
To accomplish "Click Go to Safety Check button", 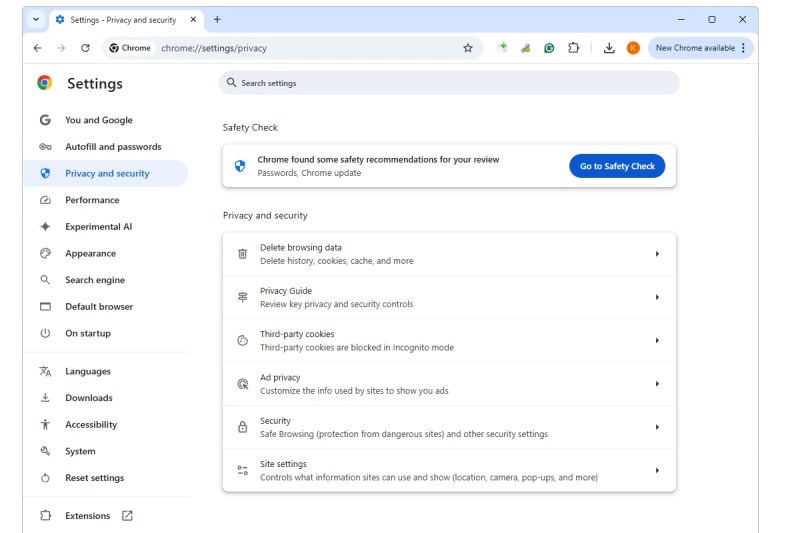I will pyautogui.click(x=617, y=166).
